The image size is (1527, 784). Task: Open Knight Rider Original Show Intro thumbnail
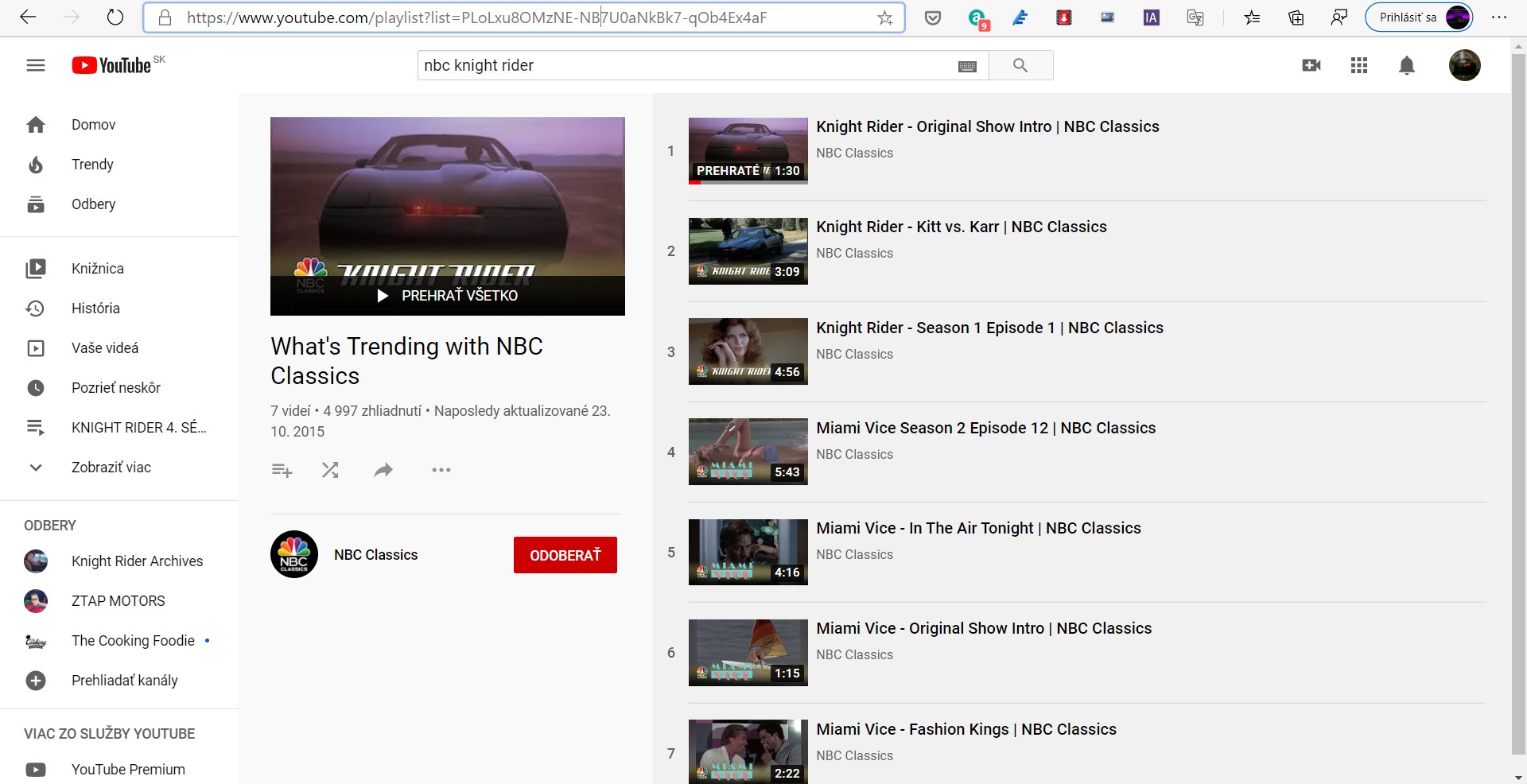pos(748,151)
